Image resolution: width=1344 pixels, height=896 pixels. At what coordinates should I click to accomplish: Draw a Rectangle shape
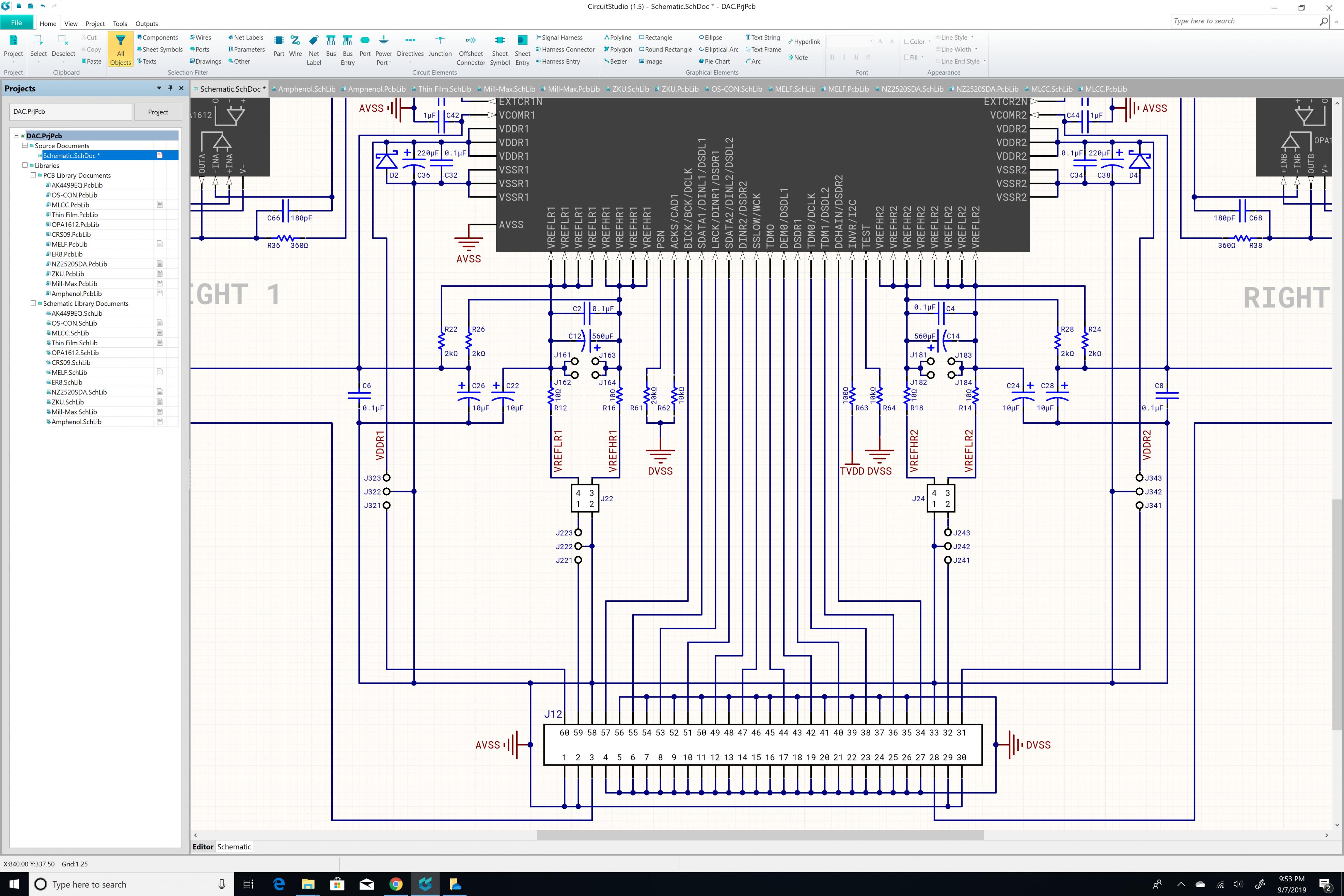click(655, 37)
